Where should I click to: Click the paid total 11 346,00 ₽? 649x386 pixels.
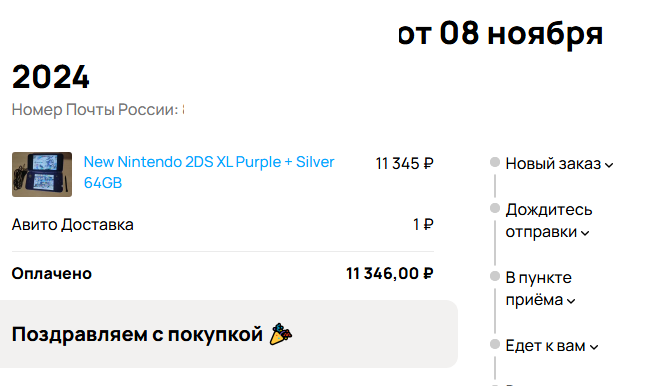(389, 273)
